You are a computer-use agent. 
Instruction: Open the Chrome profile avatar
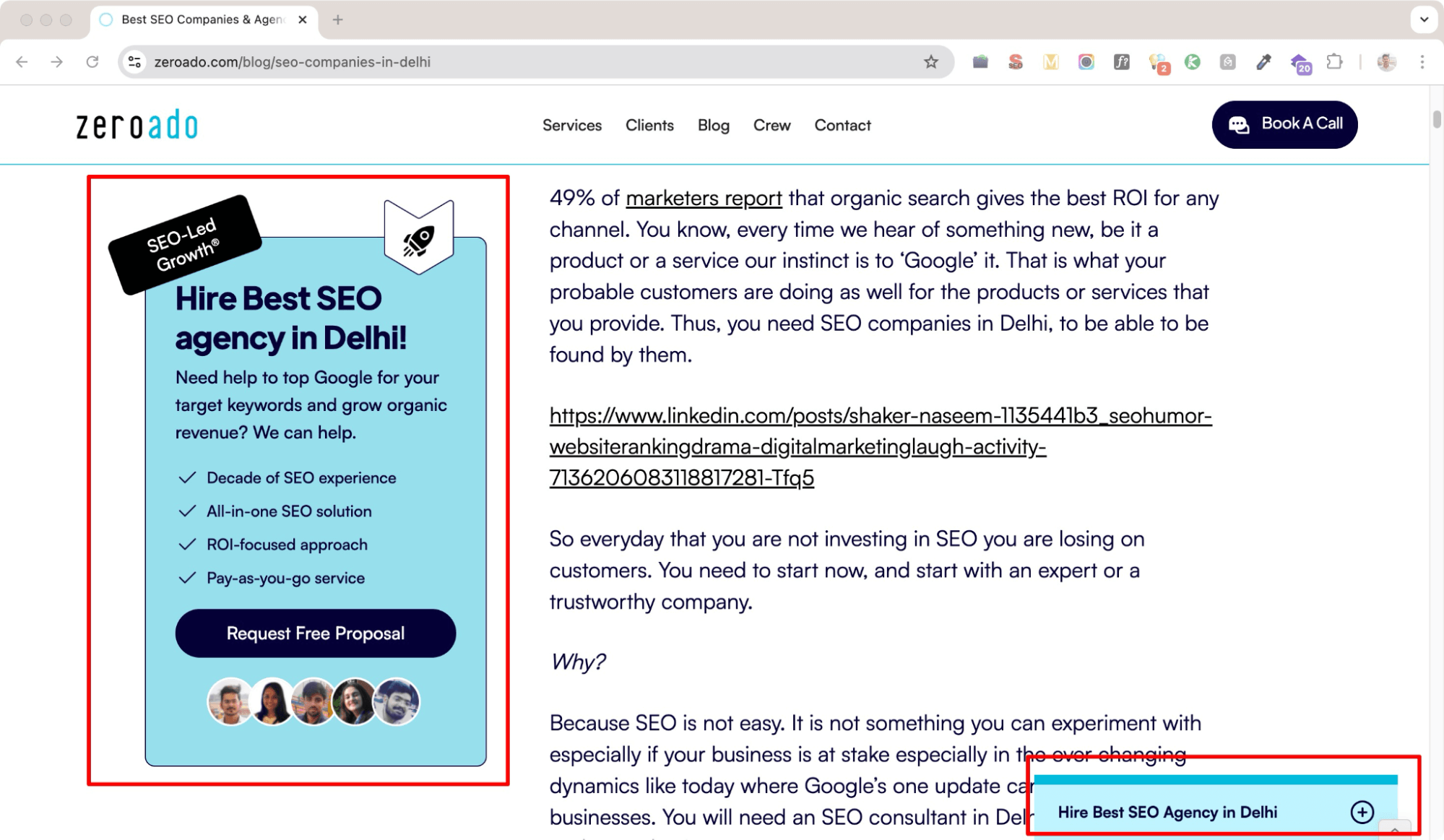pyautogui.click(x=1387, y=62)
